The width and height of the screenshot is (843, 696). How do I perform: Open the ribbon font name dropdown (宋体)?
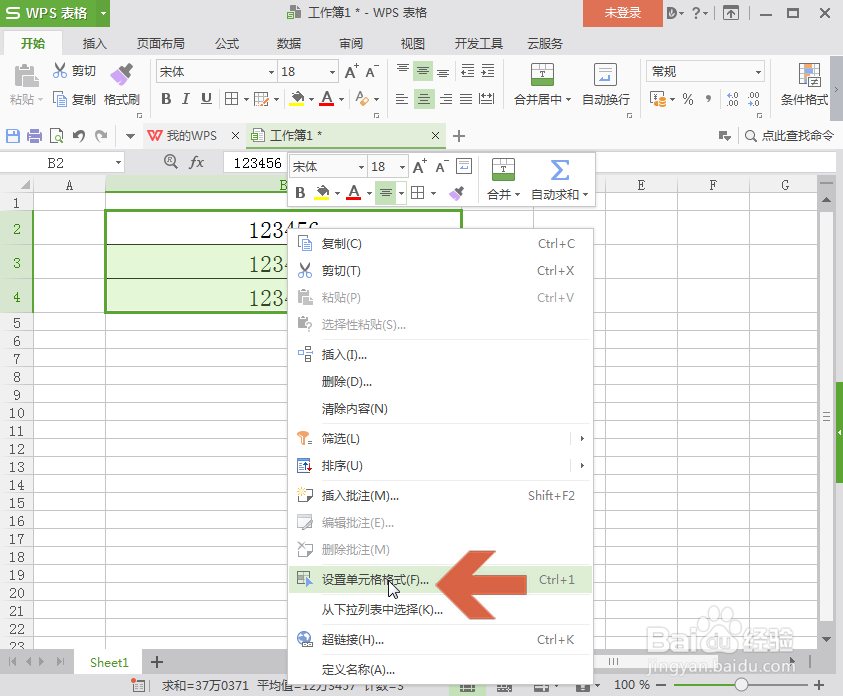click(x=272, y=72)
